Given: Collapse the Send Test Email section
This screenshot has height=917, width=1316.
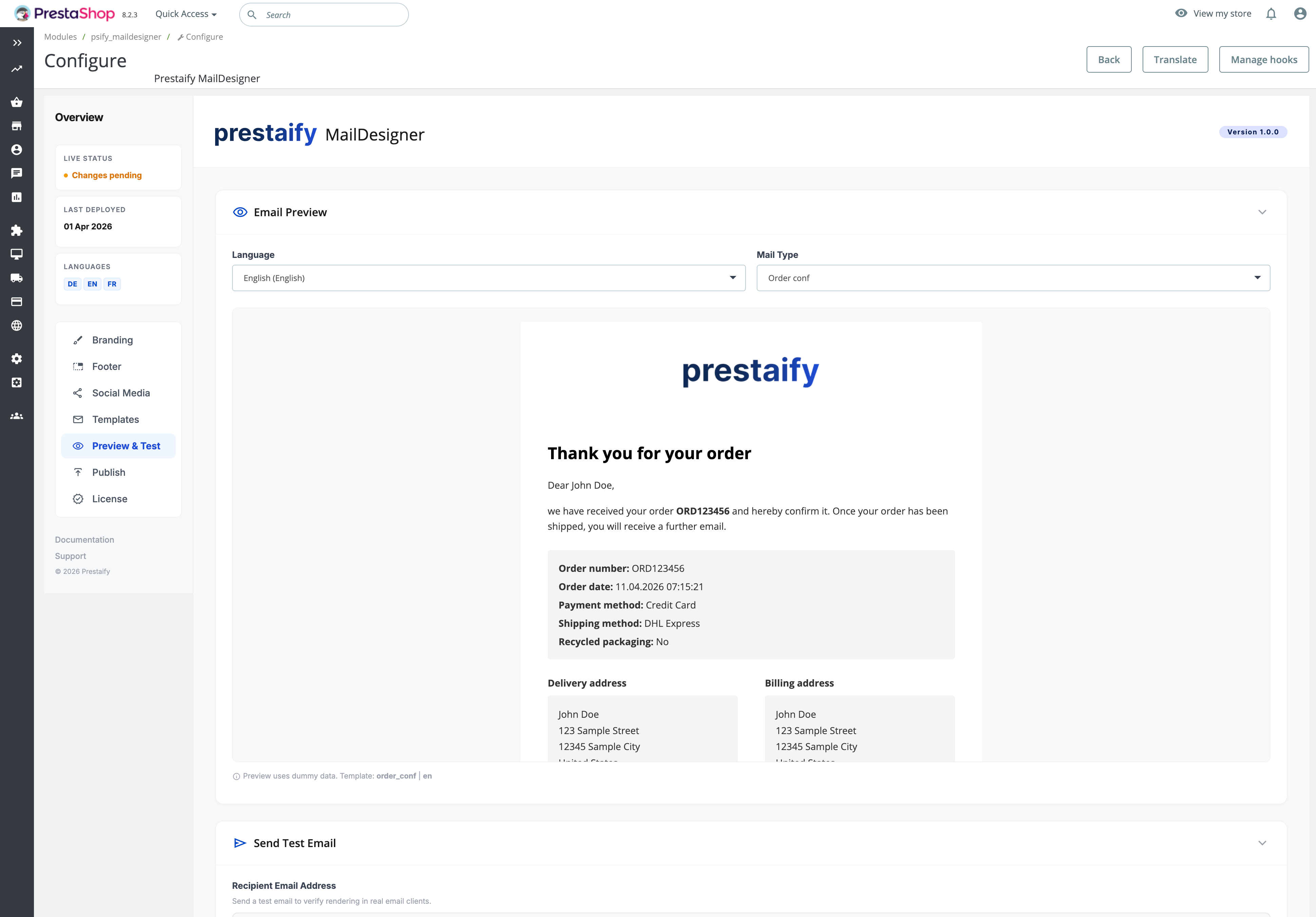Looking at the screenshot, I should 1262,843.
